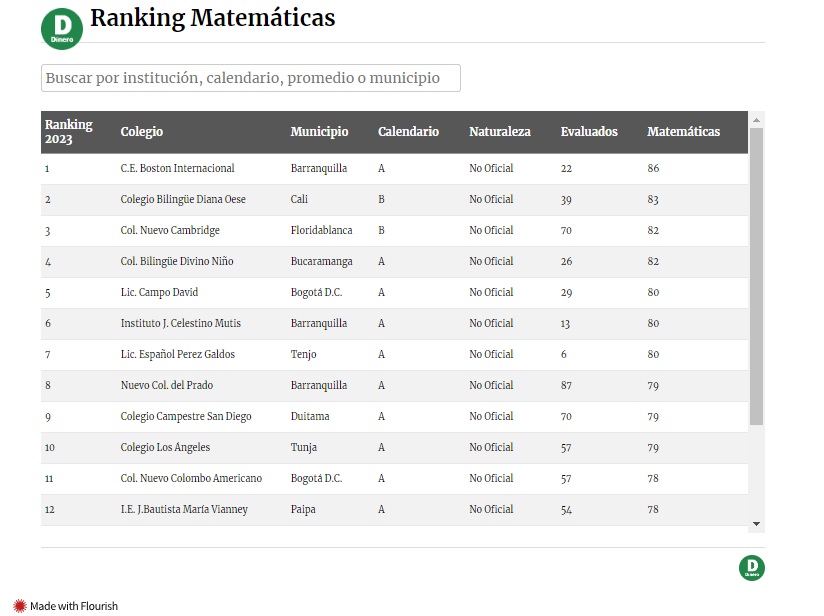
Task: Click the Lic. Campo David school name
Action: [159, 292]
